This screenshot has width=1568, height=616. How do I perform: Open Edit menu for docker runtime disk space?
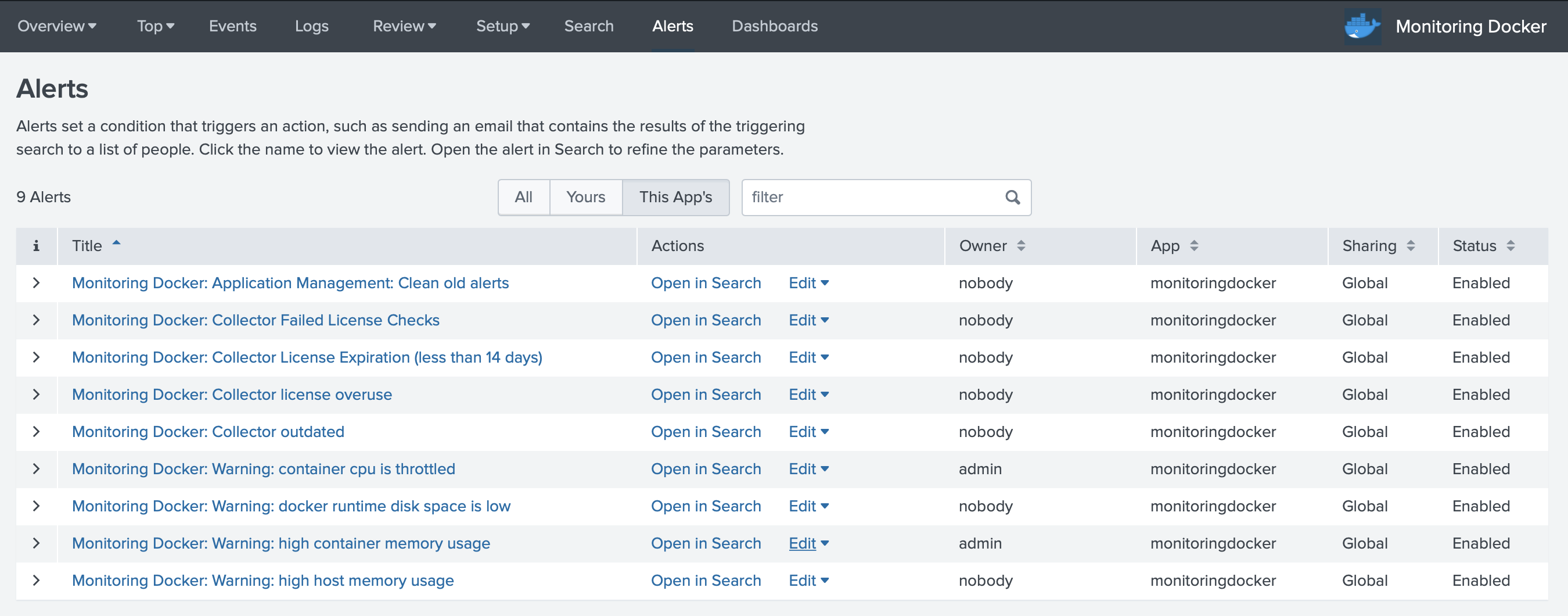pyautogui.click(x=808, y=506)
